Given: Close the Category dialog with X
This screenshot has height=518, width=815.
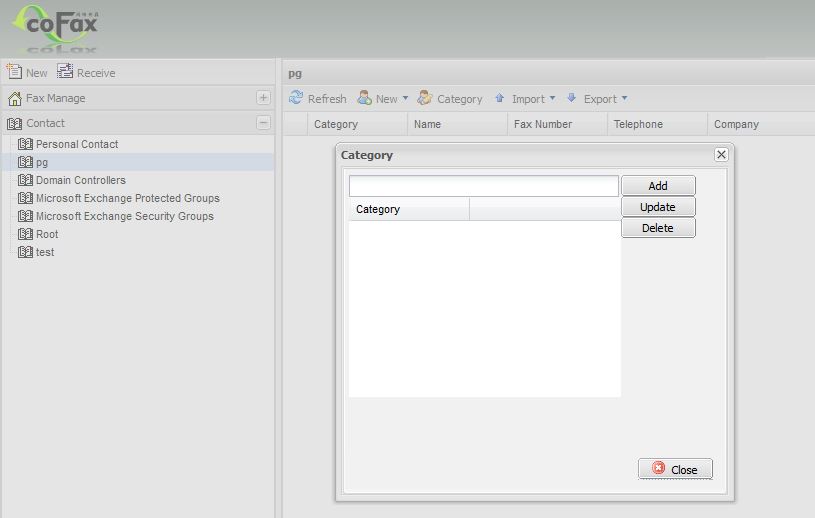Looking at the screenshot, I should tap(721, 154).
